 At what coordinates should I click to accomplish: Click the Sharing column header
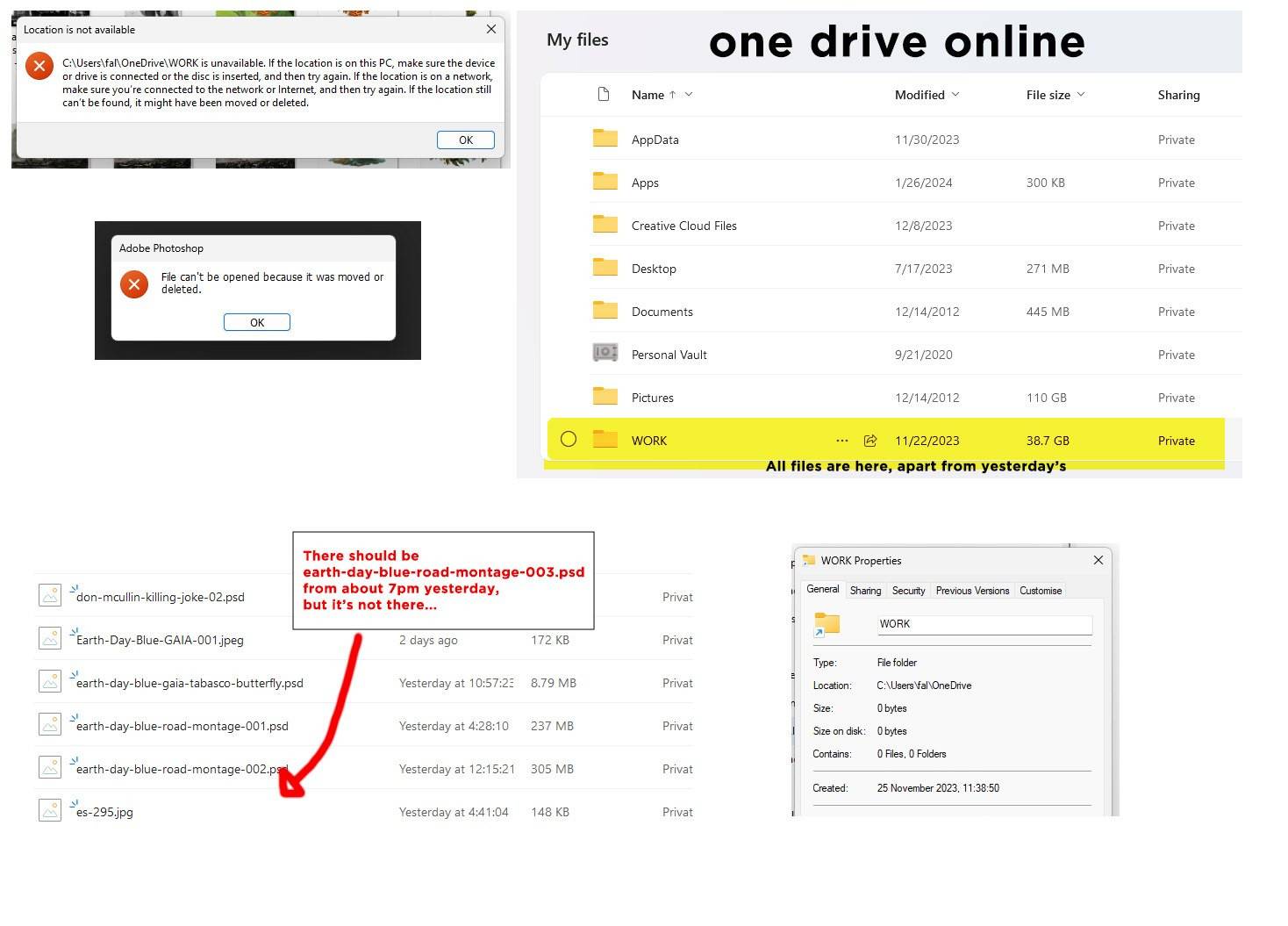click(1178, 95)
